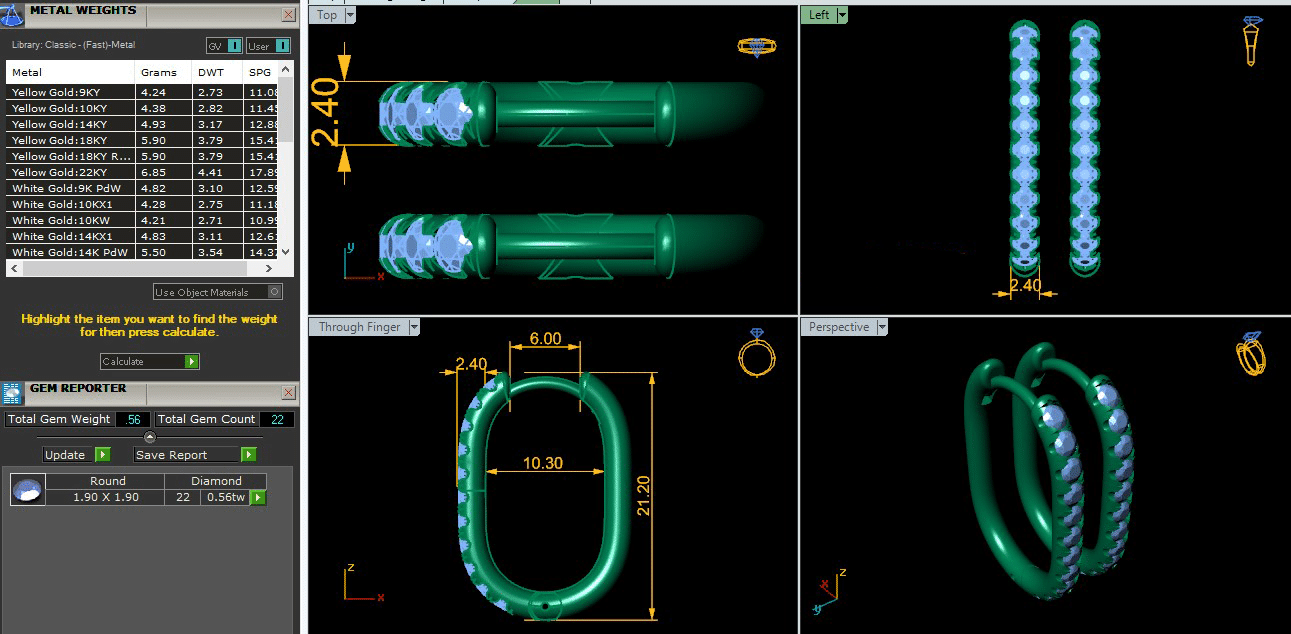Open the Through Finger viewport dropdown arrow
The height and width of the screenshot is (634, 1291).
coord(414,327)
